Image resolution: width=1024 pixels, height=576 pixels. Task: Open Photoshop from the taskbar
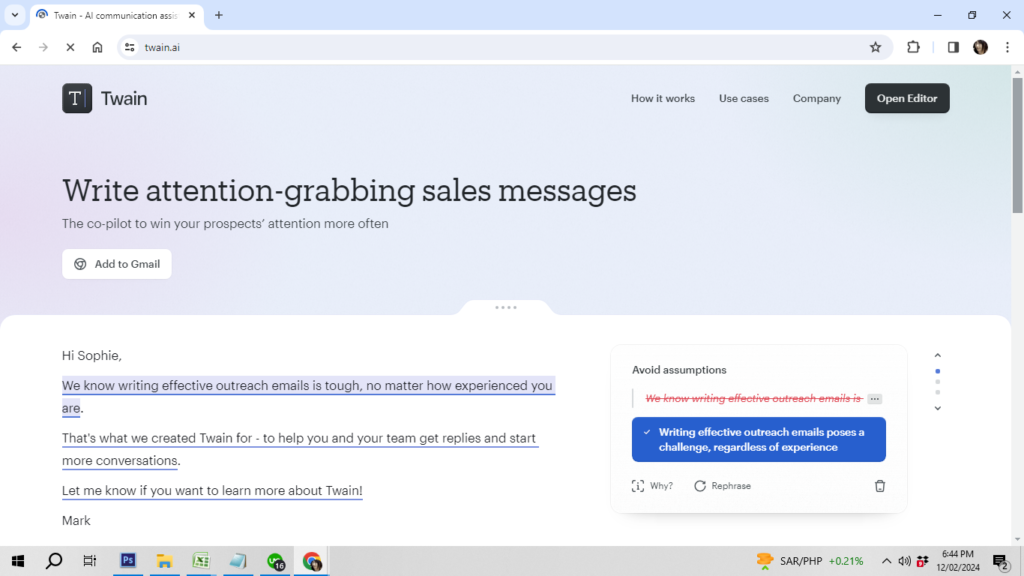click(128, 561)
